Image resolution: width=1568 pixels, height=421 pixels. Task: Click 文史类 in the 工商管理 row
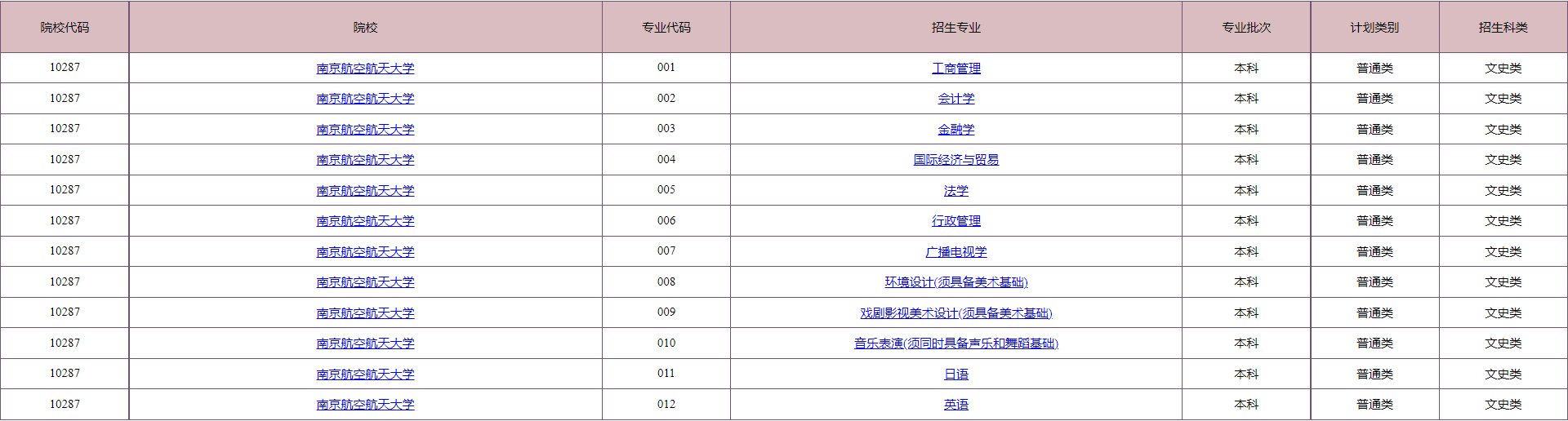1503,69
